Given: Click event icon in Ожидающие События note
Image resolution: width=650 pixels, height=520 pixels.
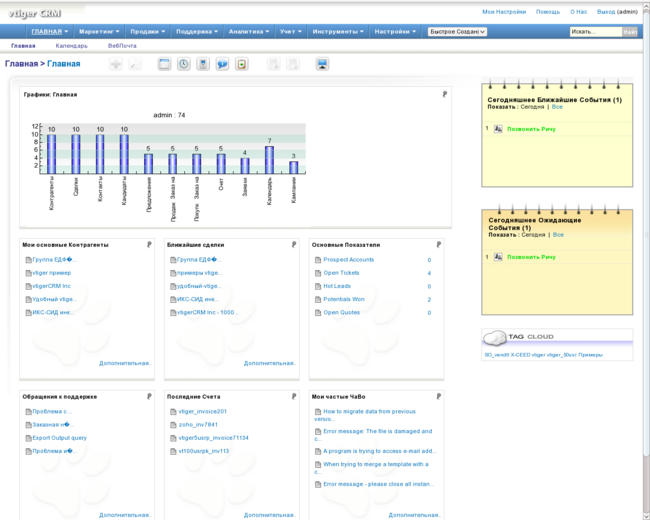Looking at the screenshot, I should pyautogui.click(x=498, y=257).
